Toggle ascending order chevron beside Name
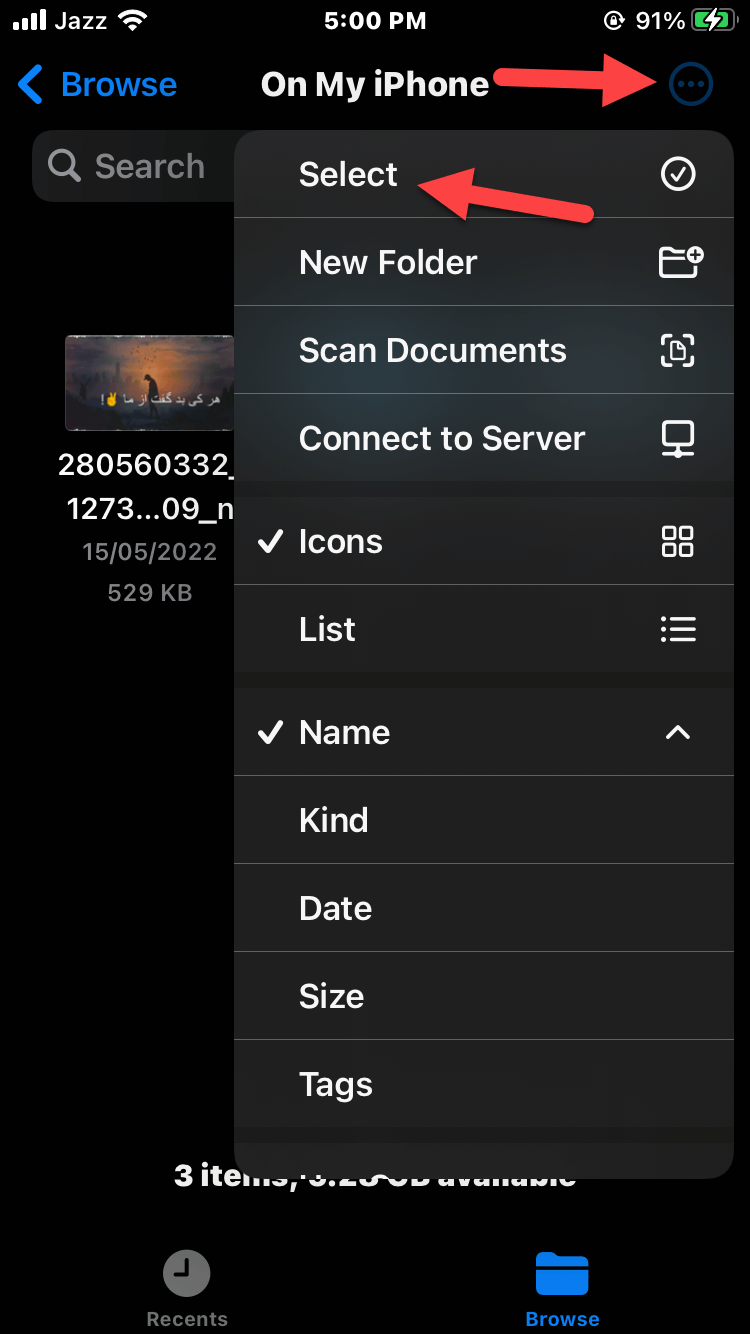This screenshot has width=750, height=1334. coord(678,733)
